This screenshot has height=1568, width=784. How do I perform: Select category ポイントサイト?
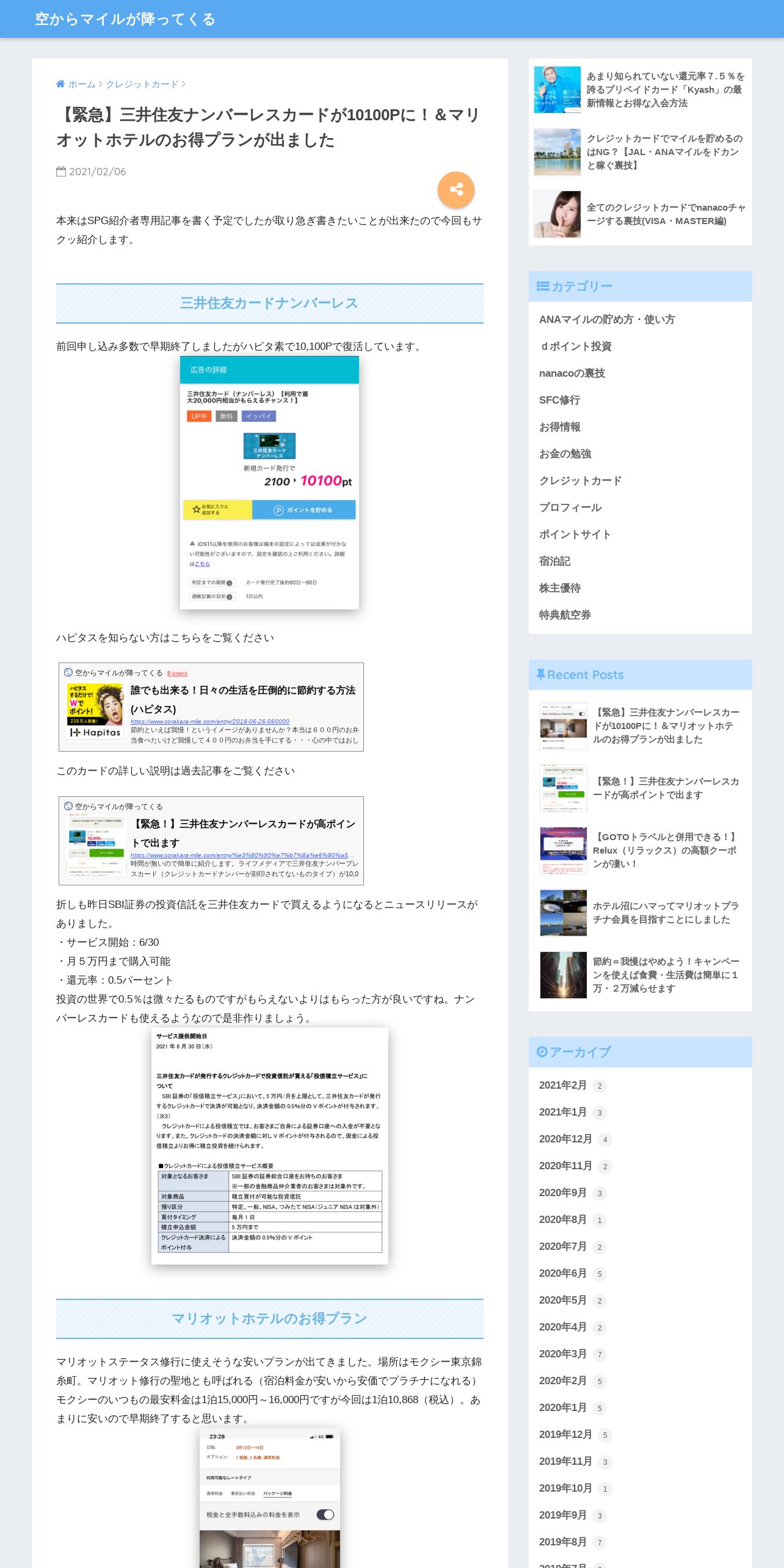[575, 534]
